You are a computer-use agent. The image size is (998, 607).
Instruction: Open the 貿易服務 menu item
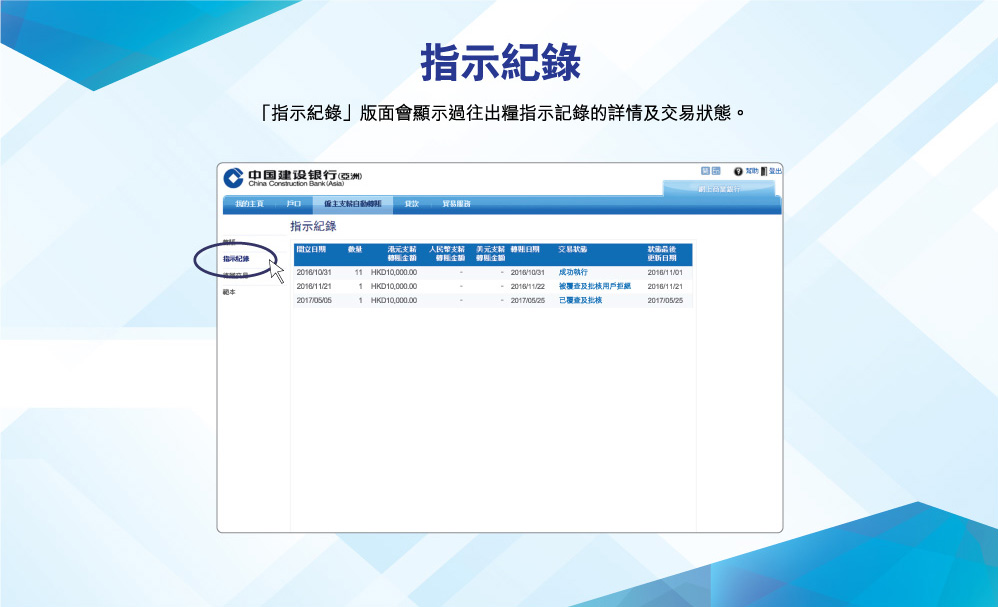(456, 204)
